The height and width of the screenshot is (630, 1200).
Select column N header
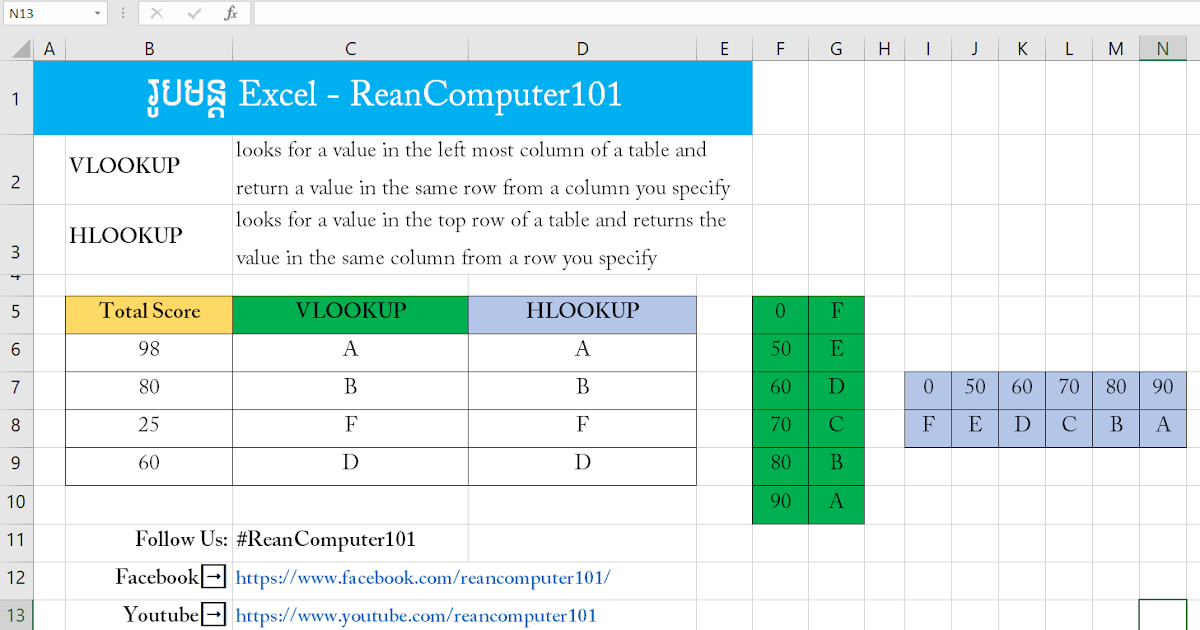pyautogui.click(x=1162, y=47)
